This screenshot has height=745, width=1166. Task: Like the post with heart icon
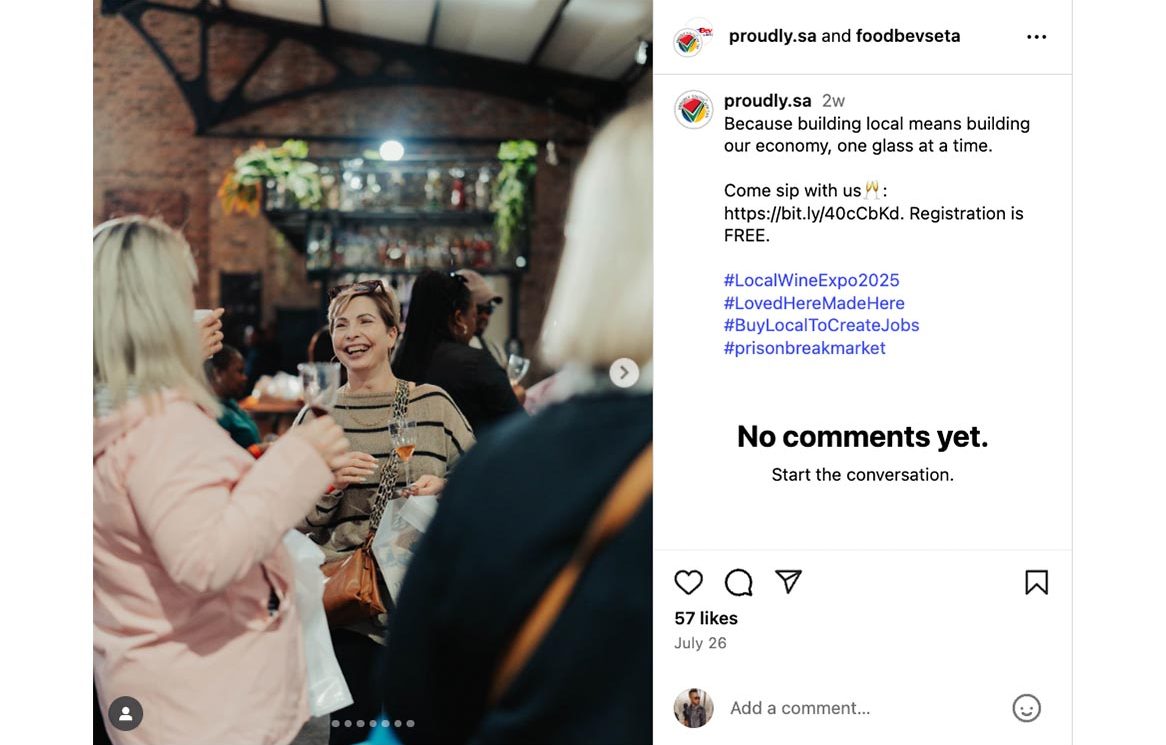coord(688,582)
